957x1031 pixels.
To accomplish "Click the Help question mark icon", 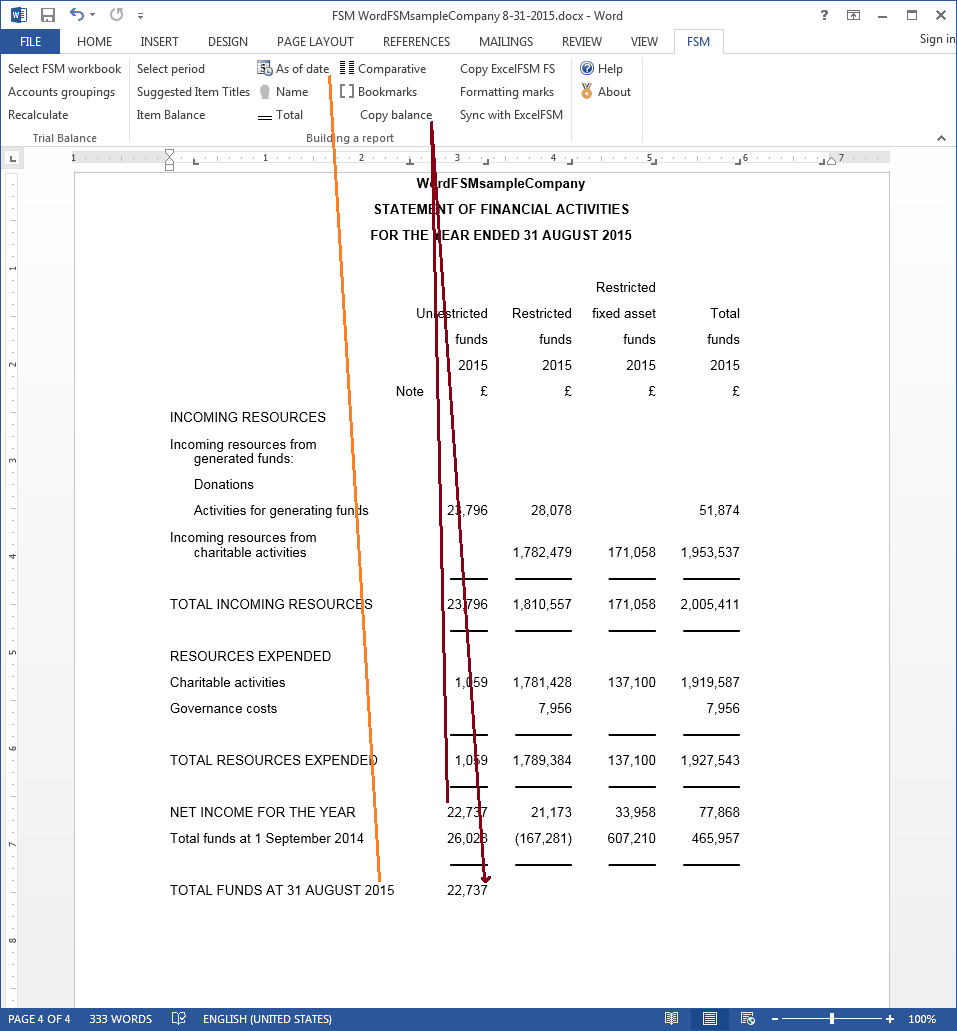I will (x=587, y=68).
